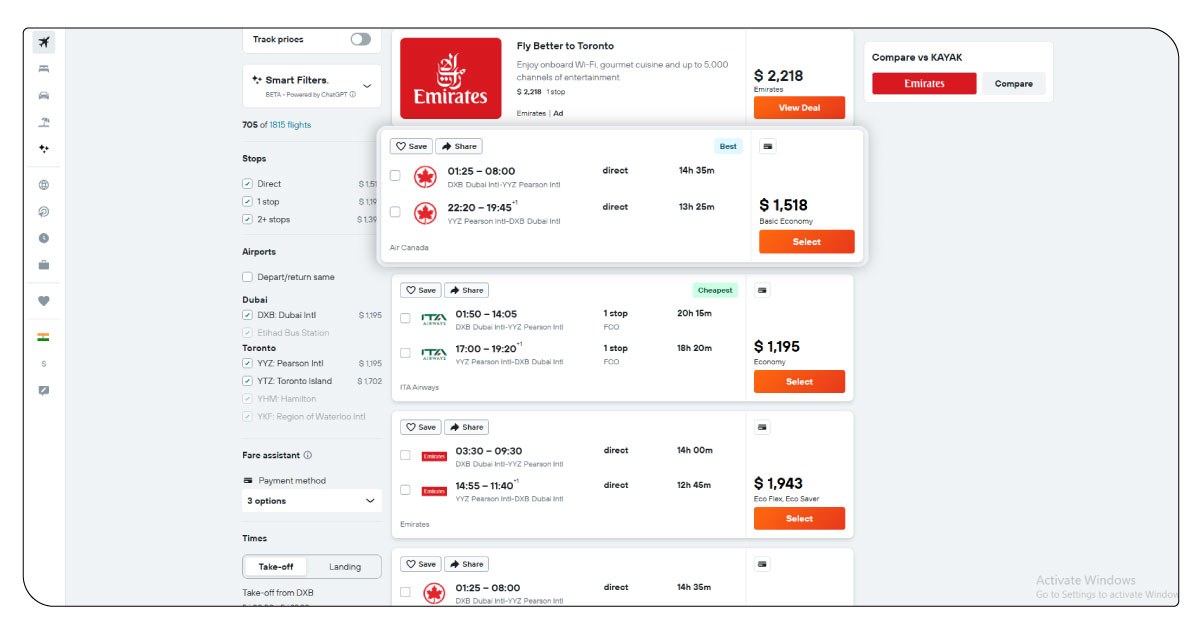Share the Air Canada flight option
Viewport: 1202px width, 634px height.
[459, 145]
